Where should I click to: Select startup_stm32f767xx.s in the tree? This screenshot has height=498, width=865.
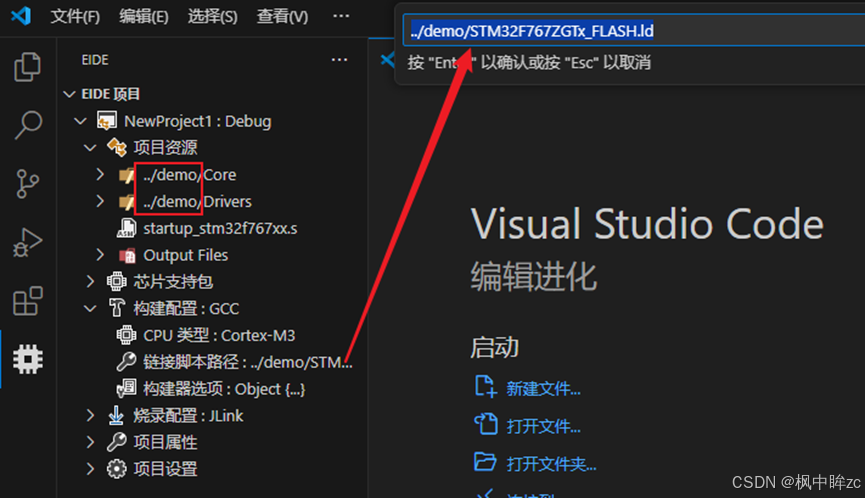[x=220, y=228]
